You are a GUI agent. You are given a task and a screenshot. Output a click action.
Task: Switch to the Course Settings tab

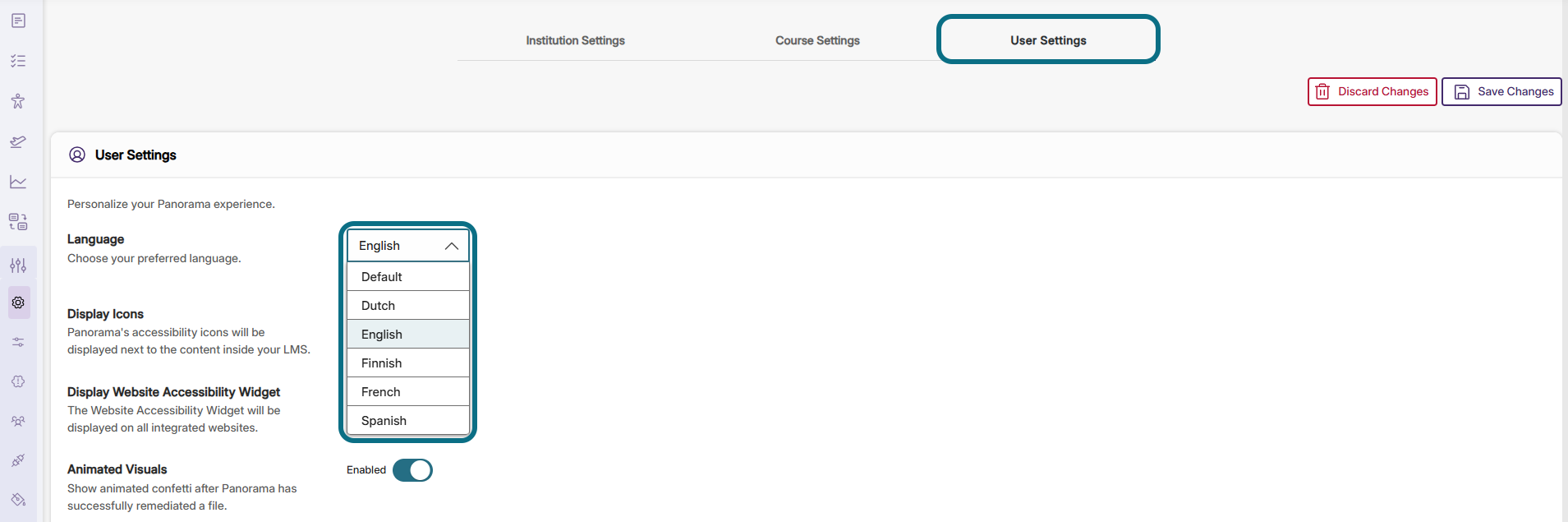[x=817, y=40]
